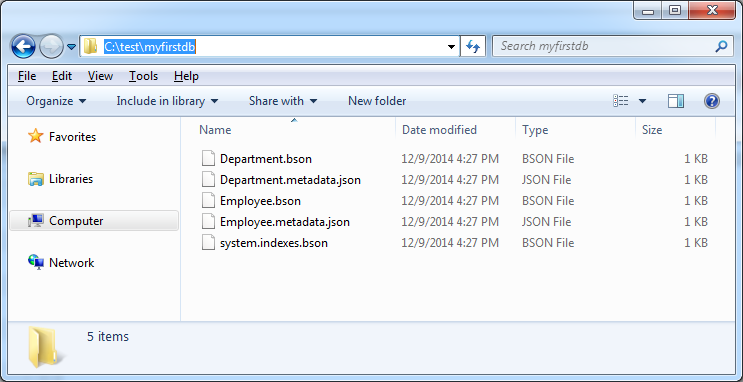Viewport: 743px width, 382px height.
Task: Open the Share with menu button
Action: [x=283, y=101]
